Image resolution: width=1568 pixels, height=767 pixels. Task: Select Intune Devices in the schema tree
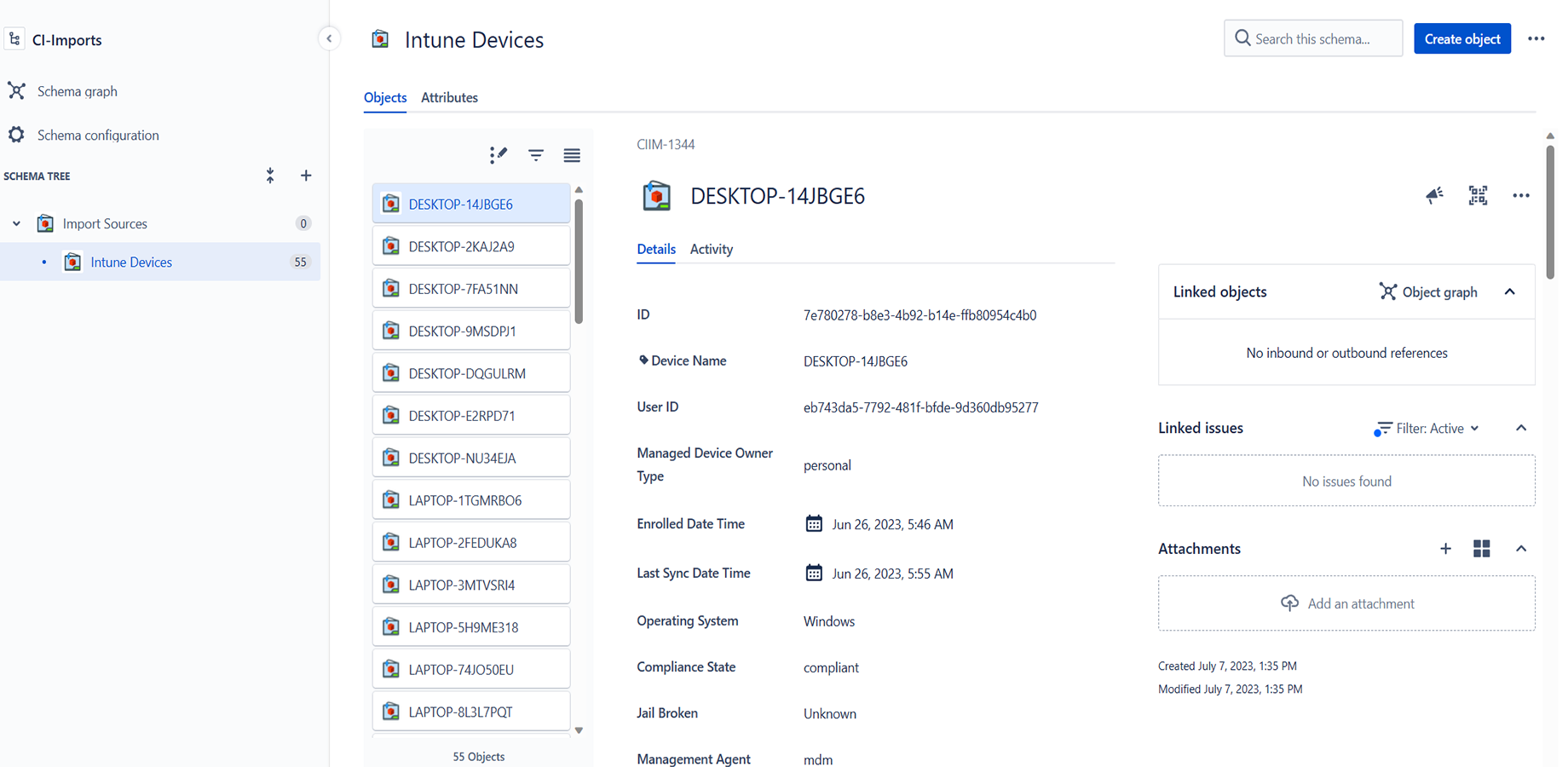pyautogui.click(x=160, y=262)
